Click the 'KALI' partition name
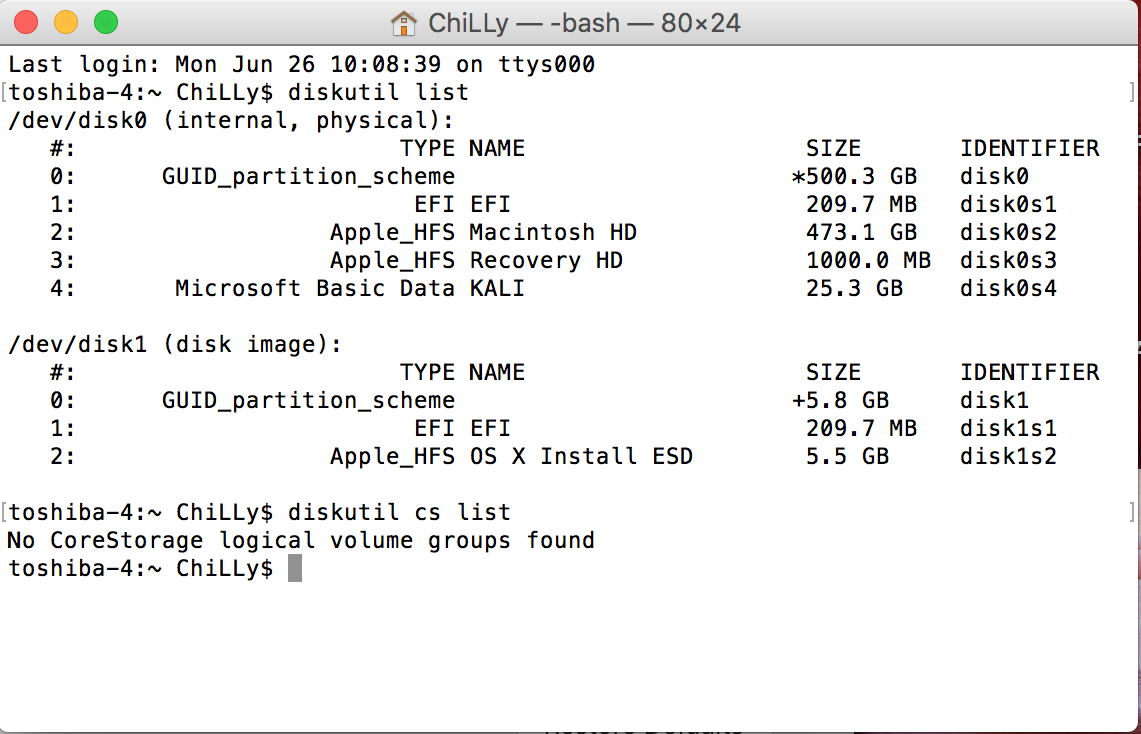This screenshot has height=734, width=1141. pos(497,288)
